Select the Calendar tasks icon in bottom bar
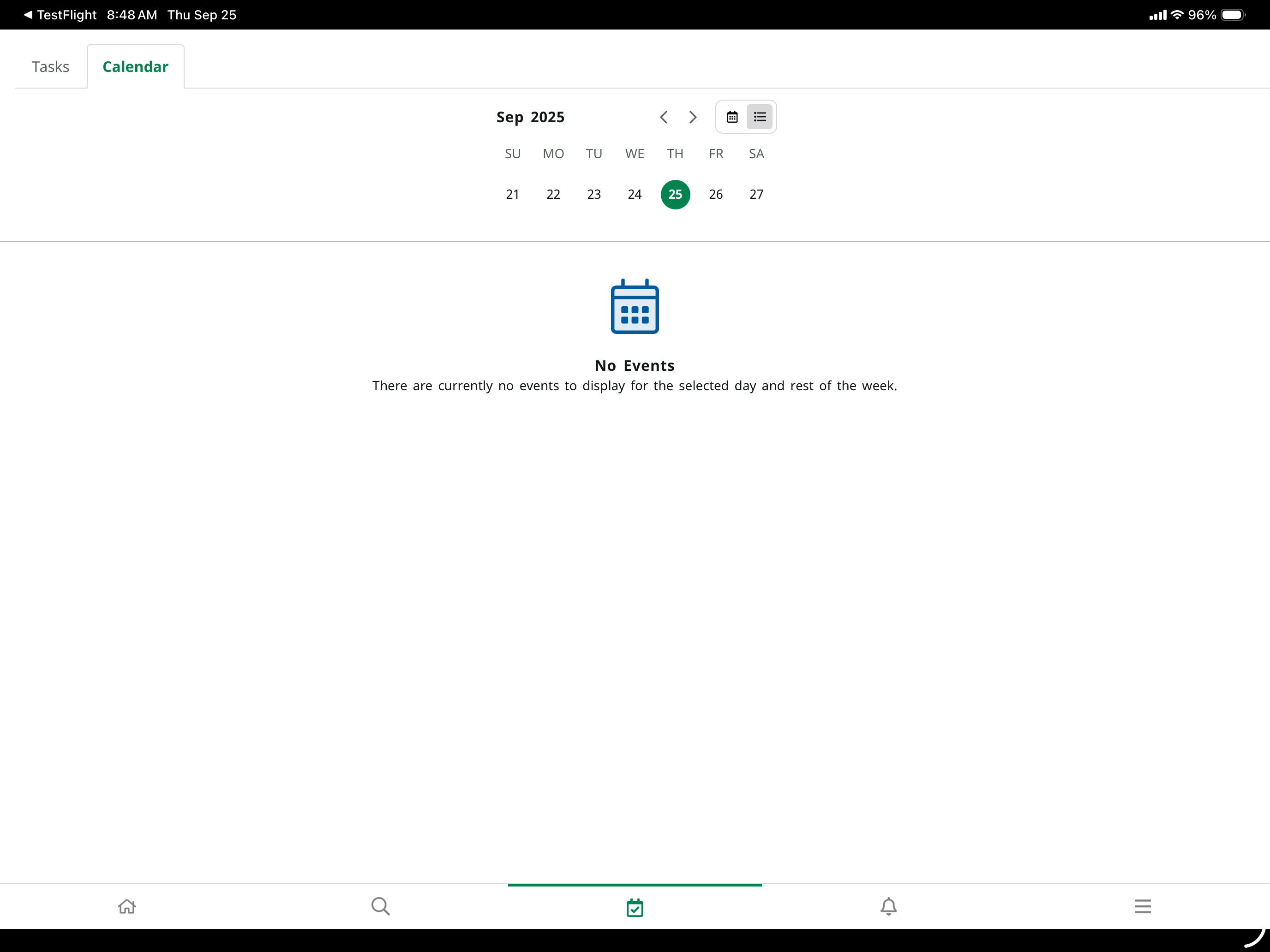1270x952 pixels. coord(635,908)
